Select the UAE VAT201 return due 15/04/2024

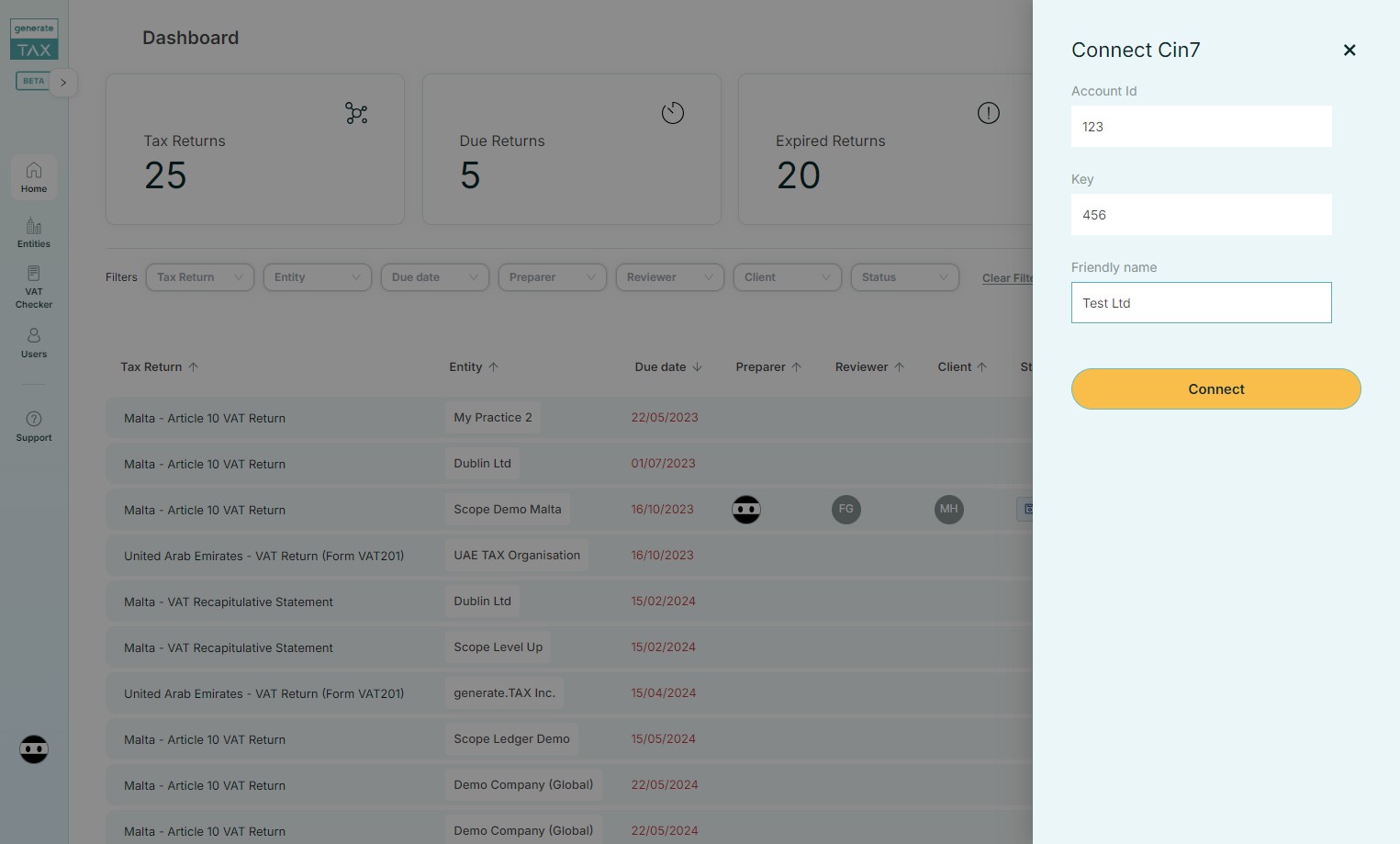(x=569, y=693)
